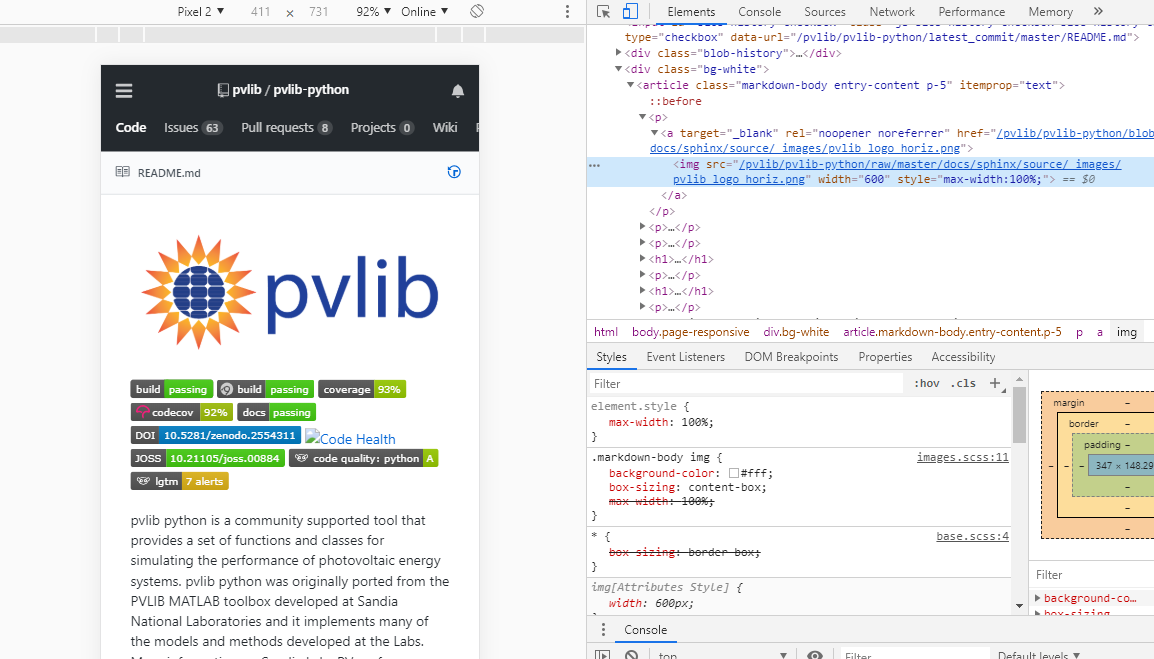1154x659 pixels.
Task: Click the code quality python badge
Action: pos(364,458)
